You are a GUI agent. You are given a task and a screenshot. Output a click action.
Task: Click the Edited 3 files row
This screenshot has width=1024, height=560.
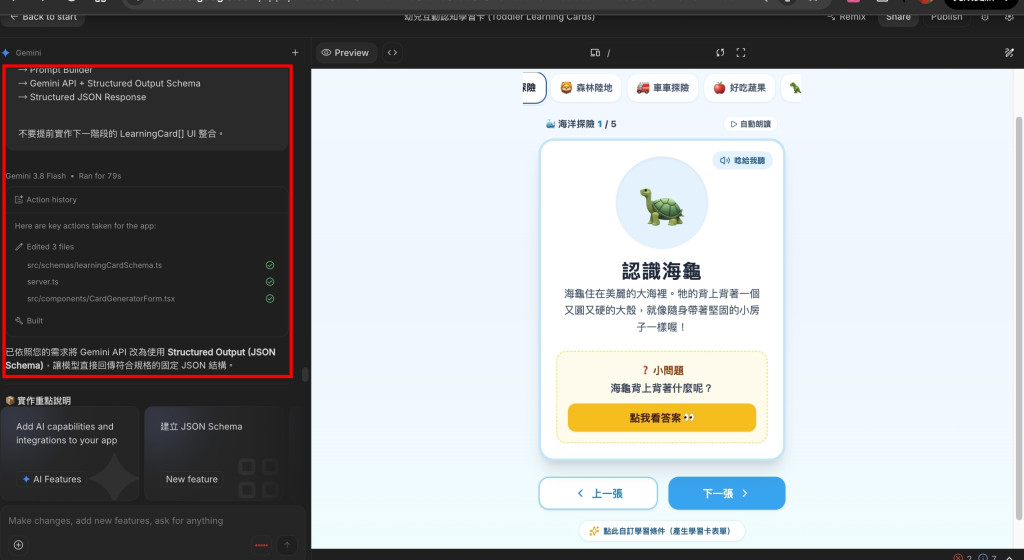(44, 247)
